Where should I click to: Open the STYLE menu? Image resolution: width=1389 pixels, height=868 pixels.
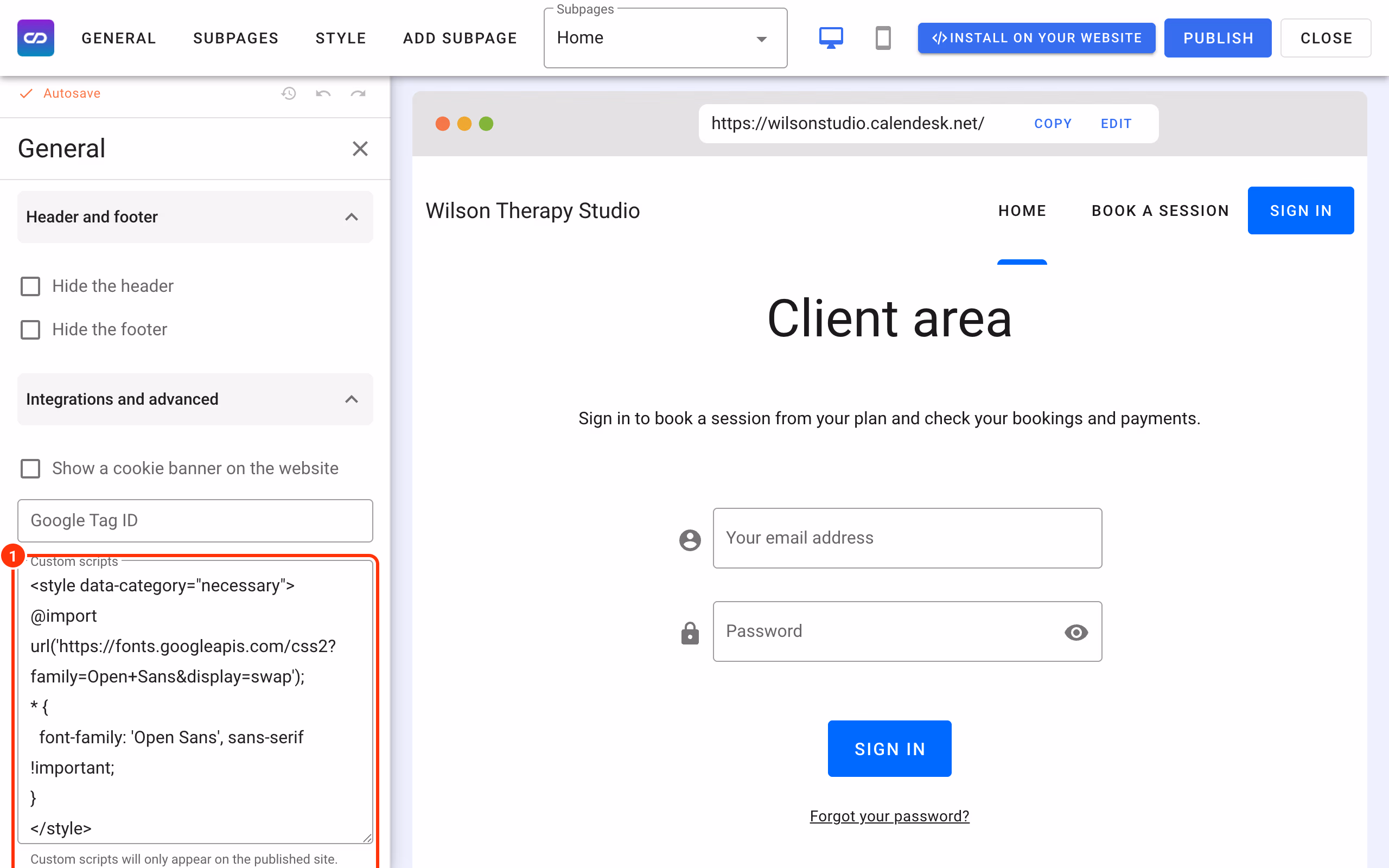pyautogui.click(x=341, y=38)
